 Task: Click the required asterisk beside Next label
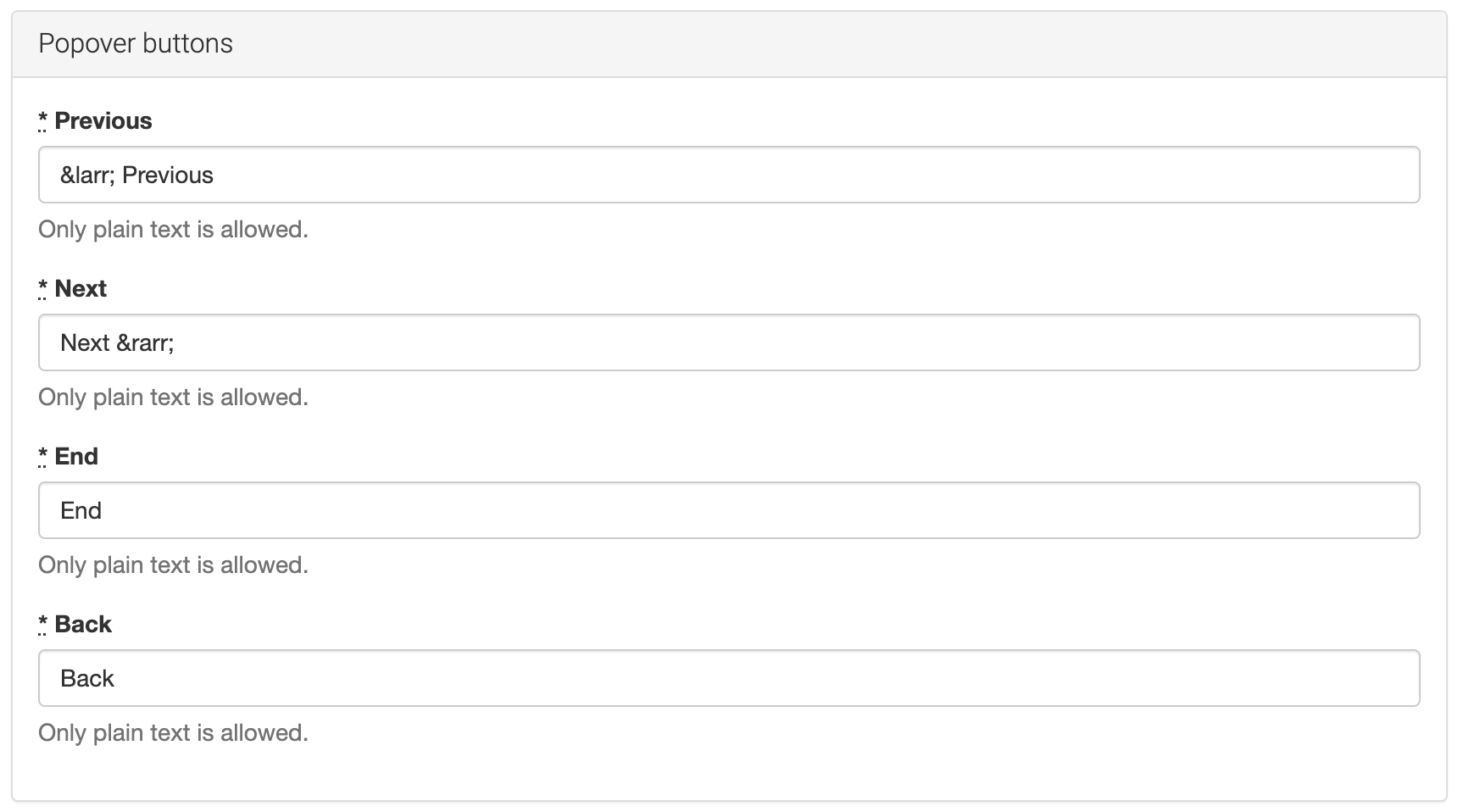[43, 289]
